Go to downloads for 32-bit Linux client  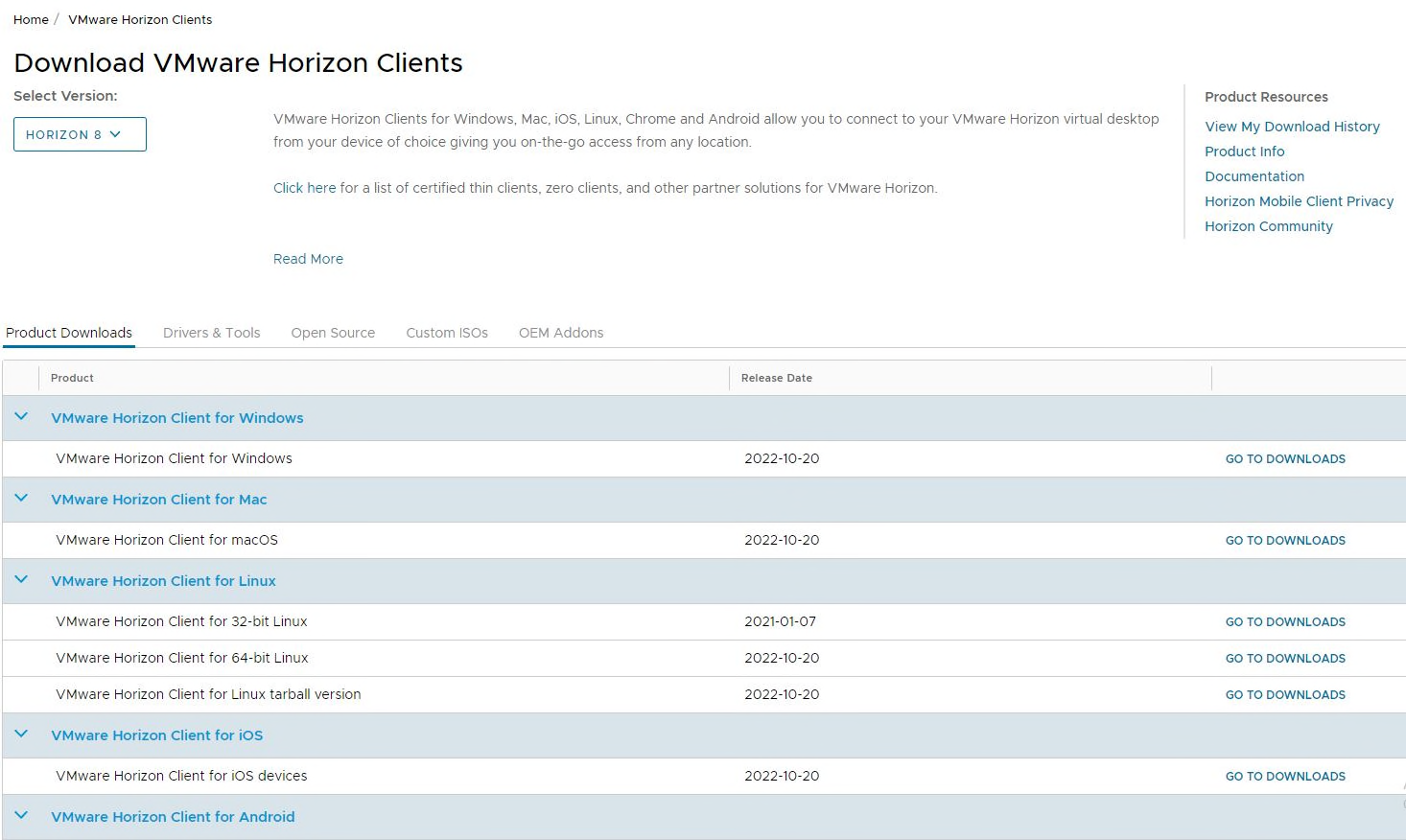[x=1285, y=622]
